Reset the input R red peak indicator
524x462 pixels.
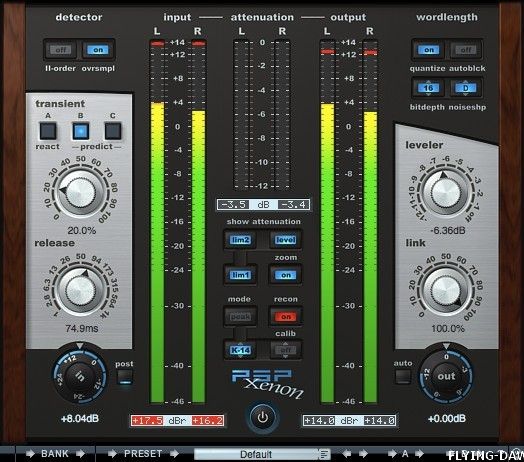click(199, 43)
